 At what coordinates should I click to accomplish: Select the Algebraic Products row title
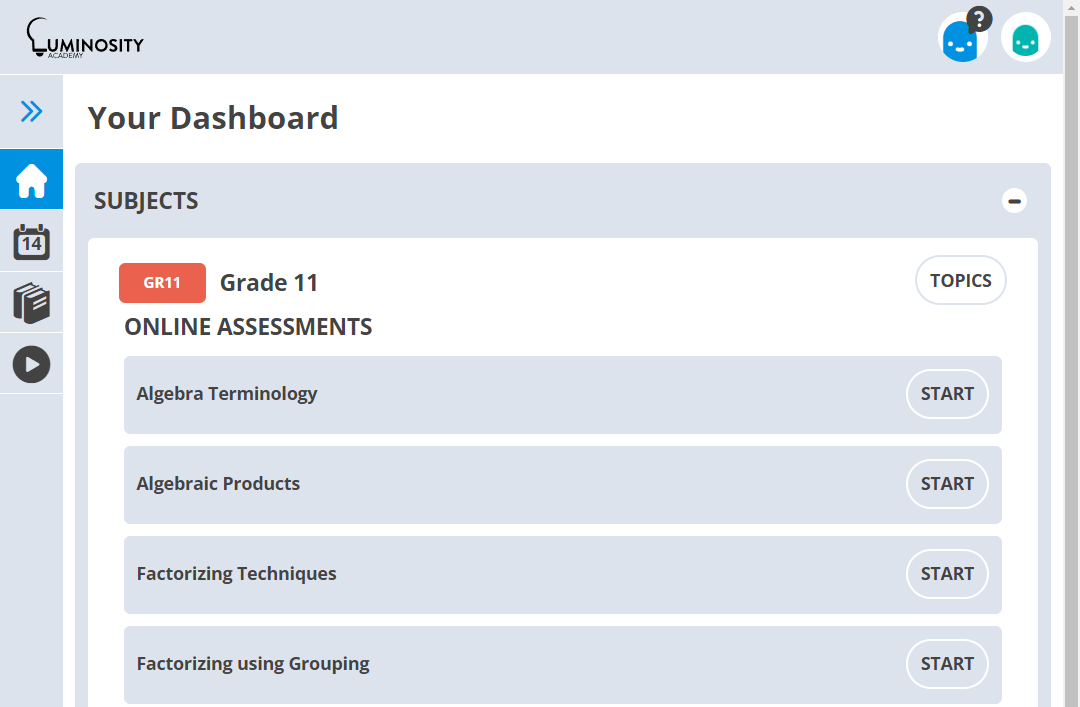pyautogui.click(x=218, y=484)
